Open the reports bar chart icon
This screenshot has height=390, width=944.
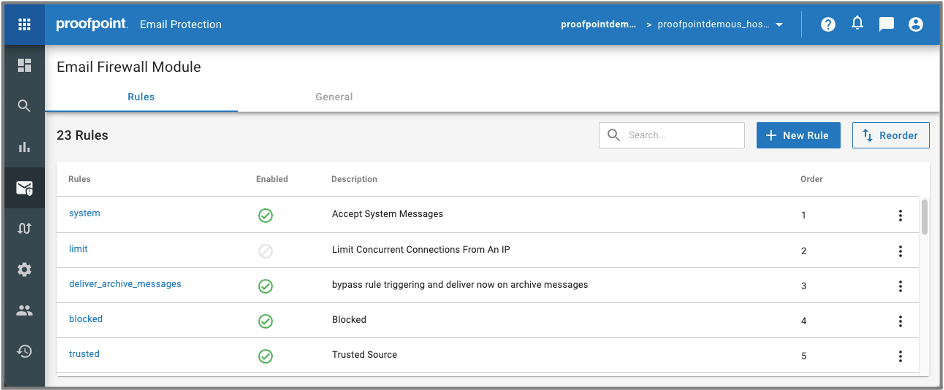(x=24, y=147)
